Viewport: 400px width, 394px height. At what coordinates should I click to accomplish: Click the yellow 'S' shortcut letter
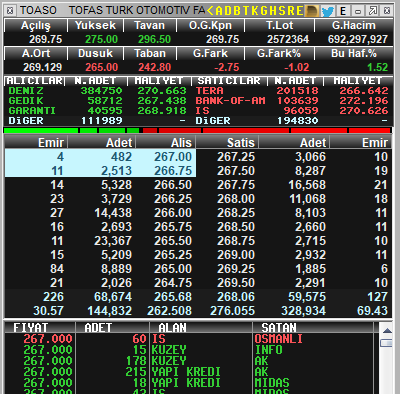282,11
